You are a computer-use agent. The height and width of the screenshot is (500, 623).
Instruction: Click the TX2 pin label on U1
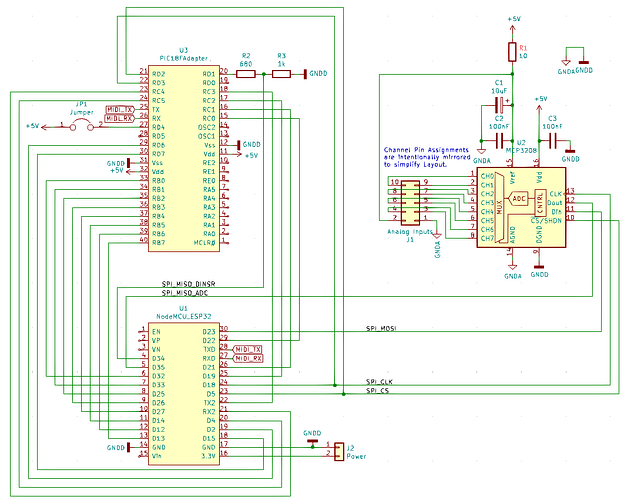(209, 403)
